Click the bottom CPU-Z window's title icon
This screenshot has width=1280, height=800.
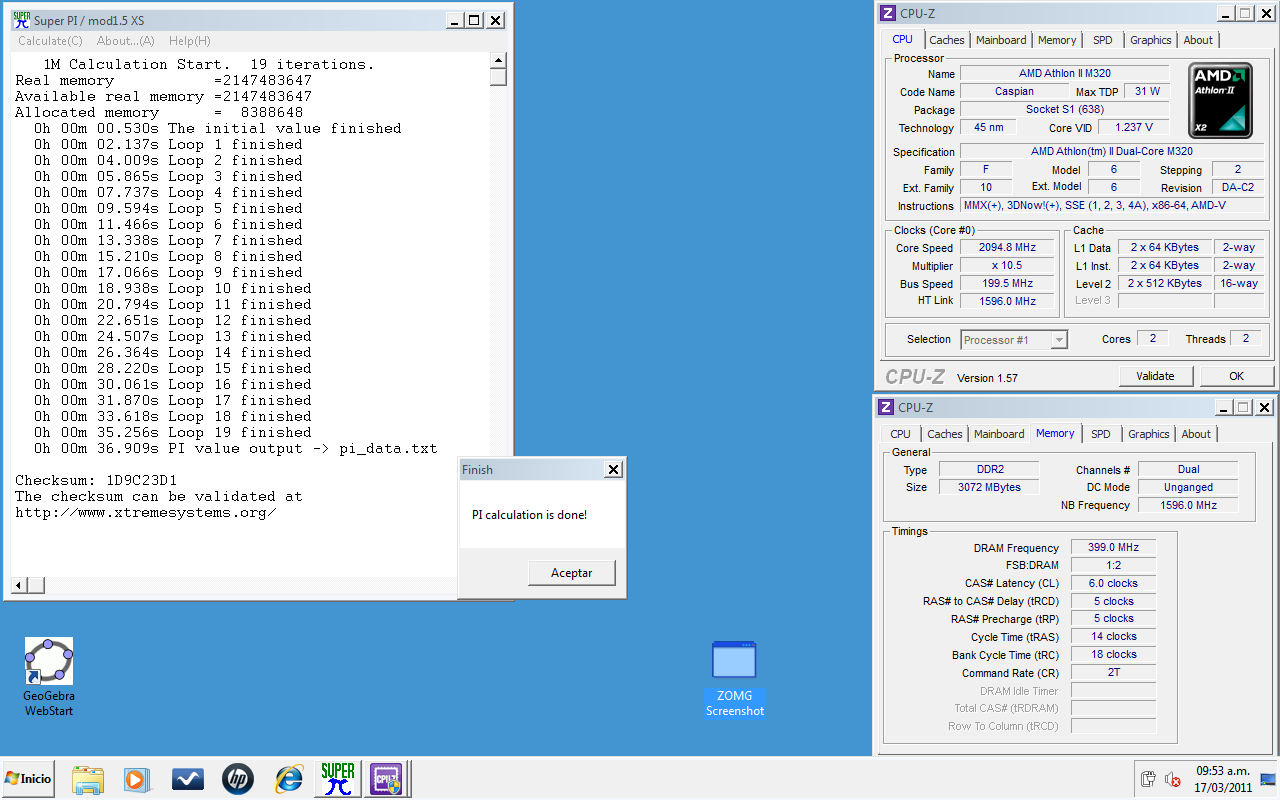[x=887, y=407]
